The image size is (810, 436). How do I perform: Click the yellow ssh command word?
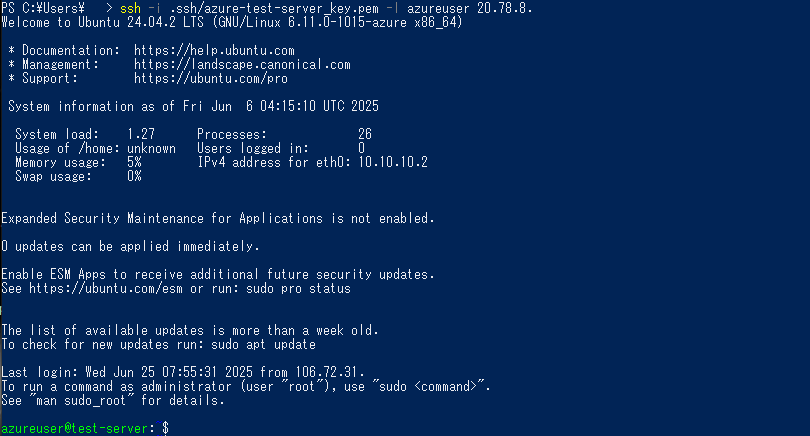tap(130, 9)
